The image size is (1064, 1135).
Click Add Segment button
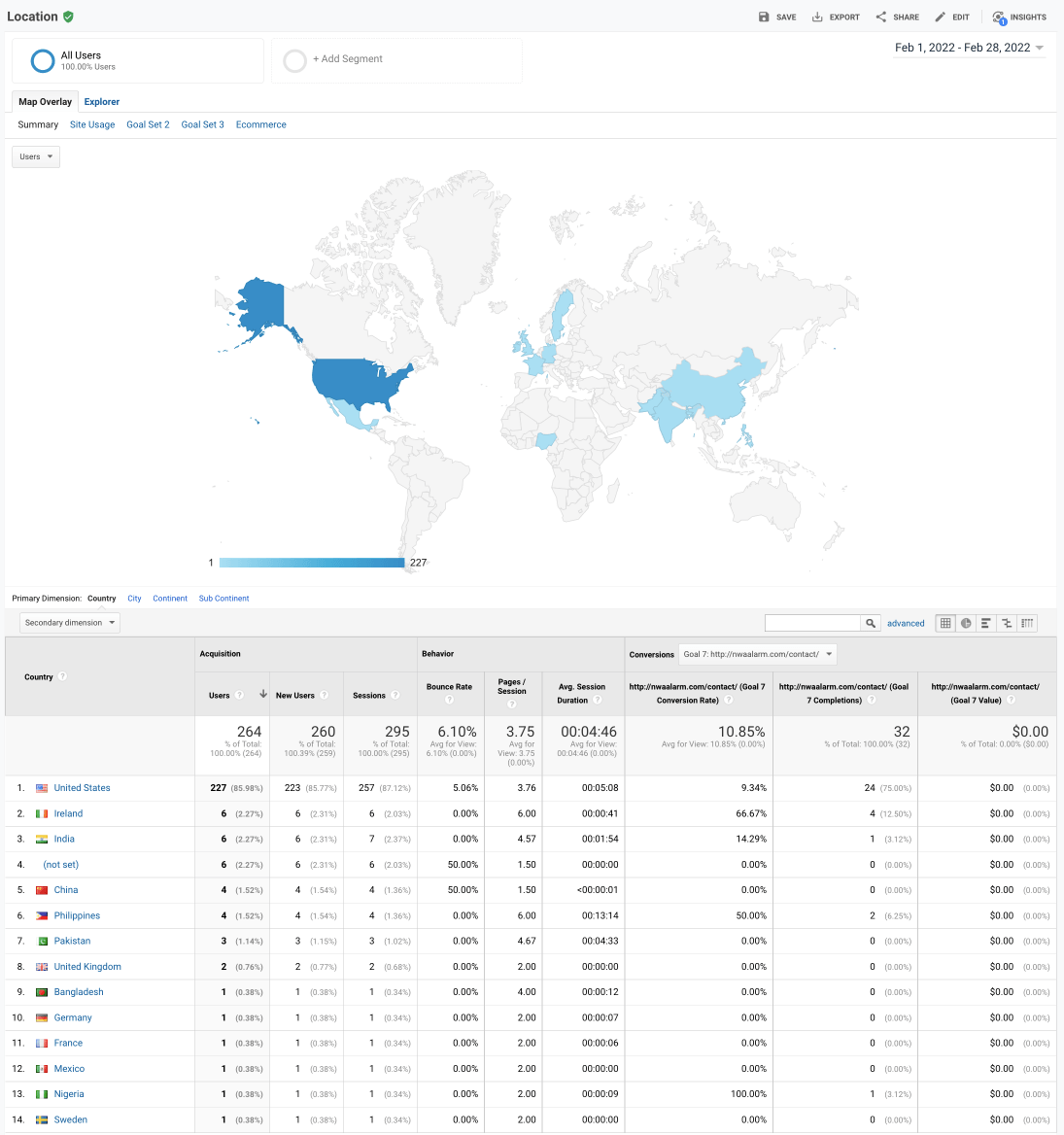coord(396,61)
